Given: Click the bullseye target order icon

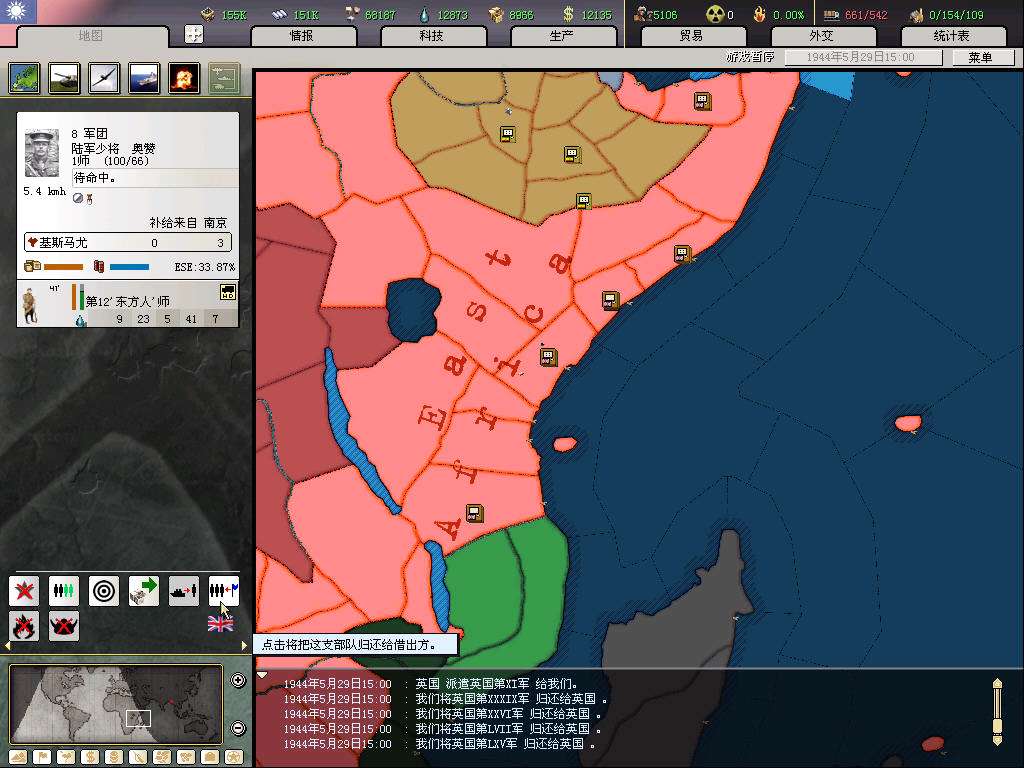Looking at the screenshot, I should pyautogui.click(x=104, y=591).
